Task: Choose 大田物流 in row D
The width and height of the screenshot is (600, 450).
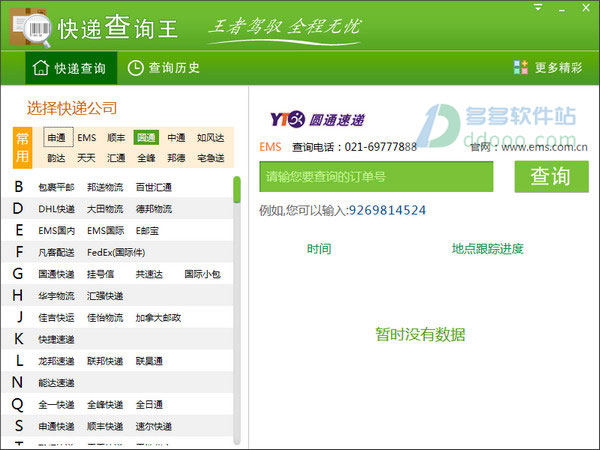Action: 105,209
